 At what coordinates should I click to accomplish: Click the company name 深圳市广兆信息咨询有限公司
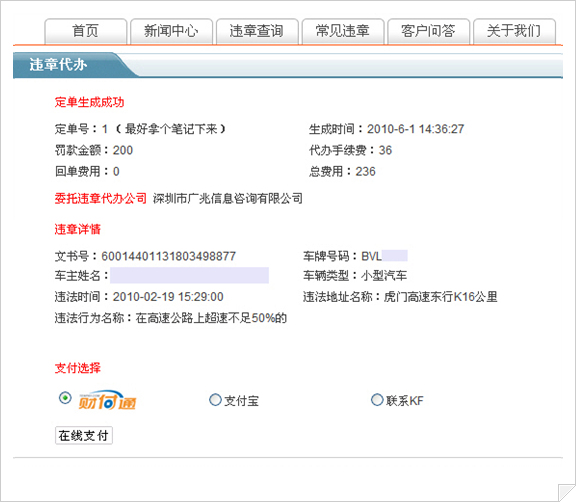(x=228, y=199)
